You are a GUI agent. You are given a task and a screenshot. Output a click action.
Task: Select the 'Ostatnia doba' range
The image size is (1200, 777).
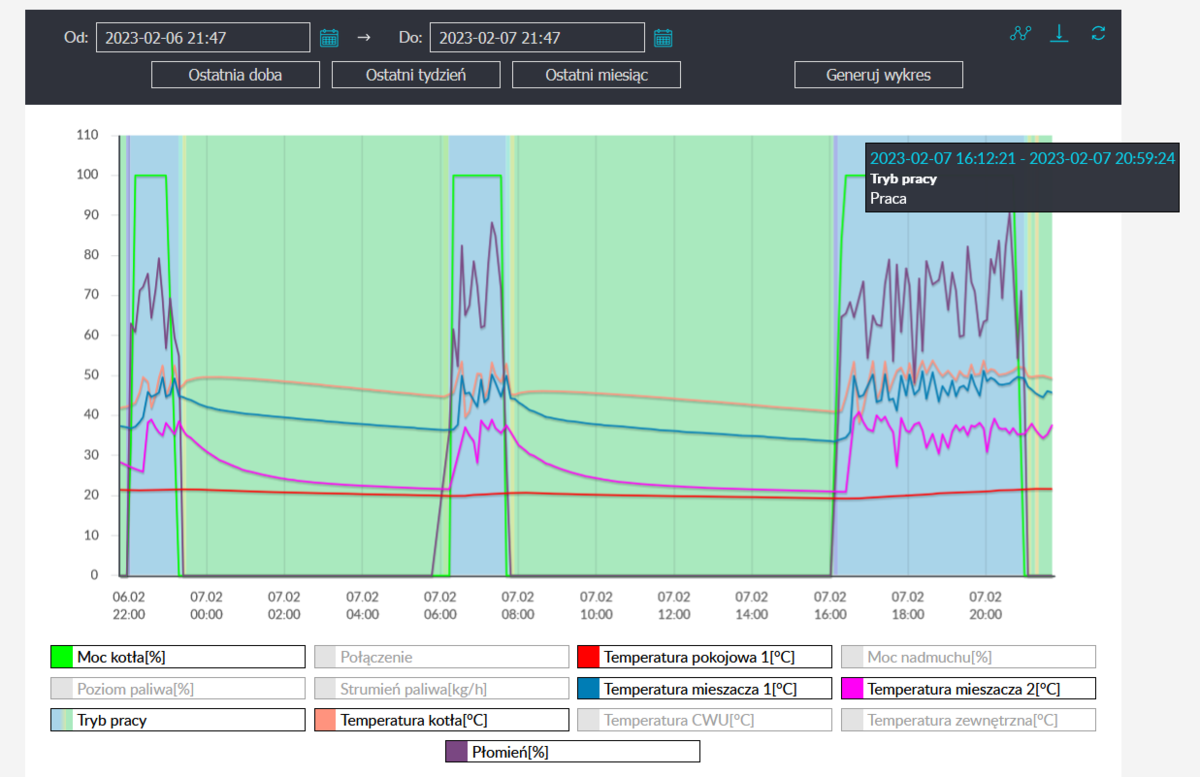pyautogui.click(x=235, y=75)
